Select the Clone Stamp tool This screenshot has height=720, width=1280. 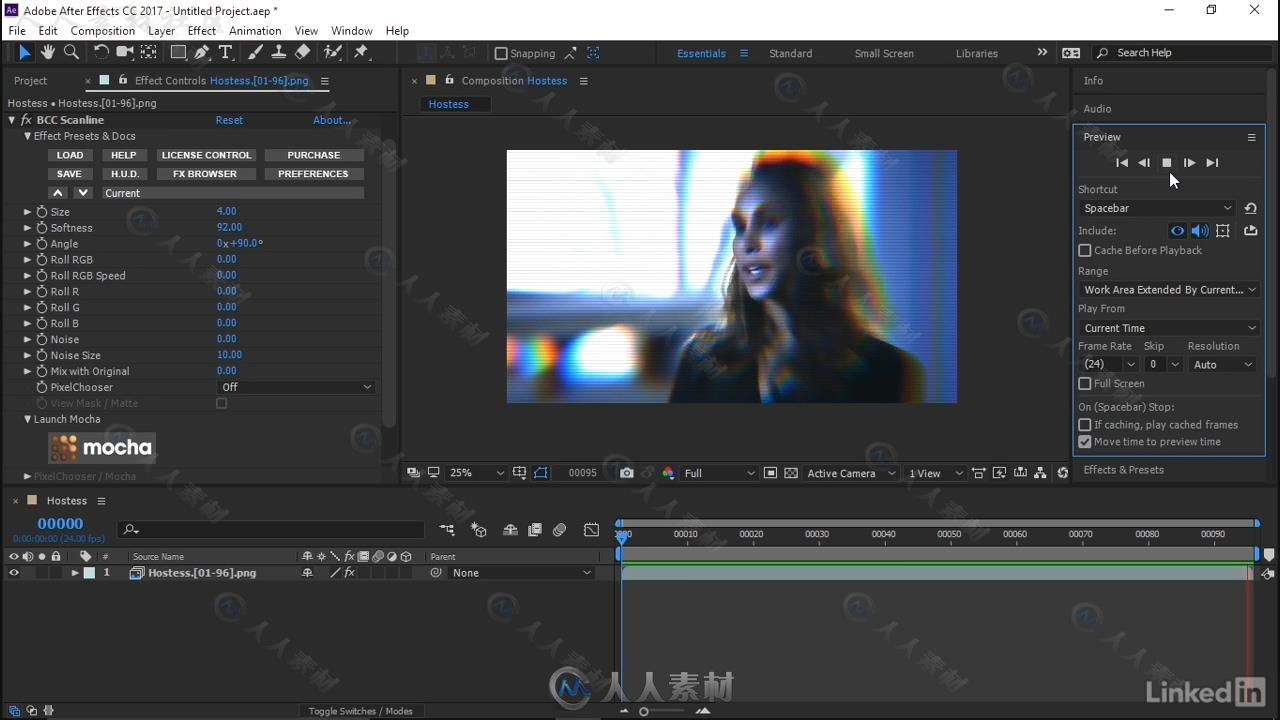pyautogui.click(x=279, y=52)
